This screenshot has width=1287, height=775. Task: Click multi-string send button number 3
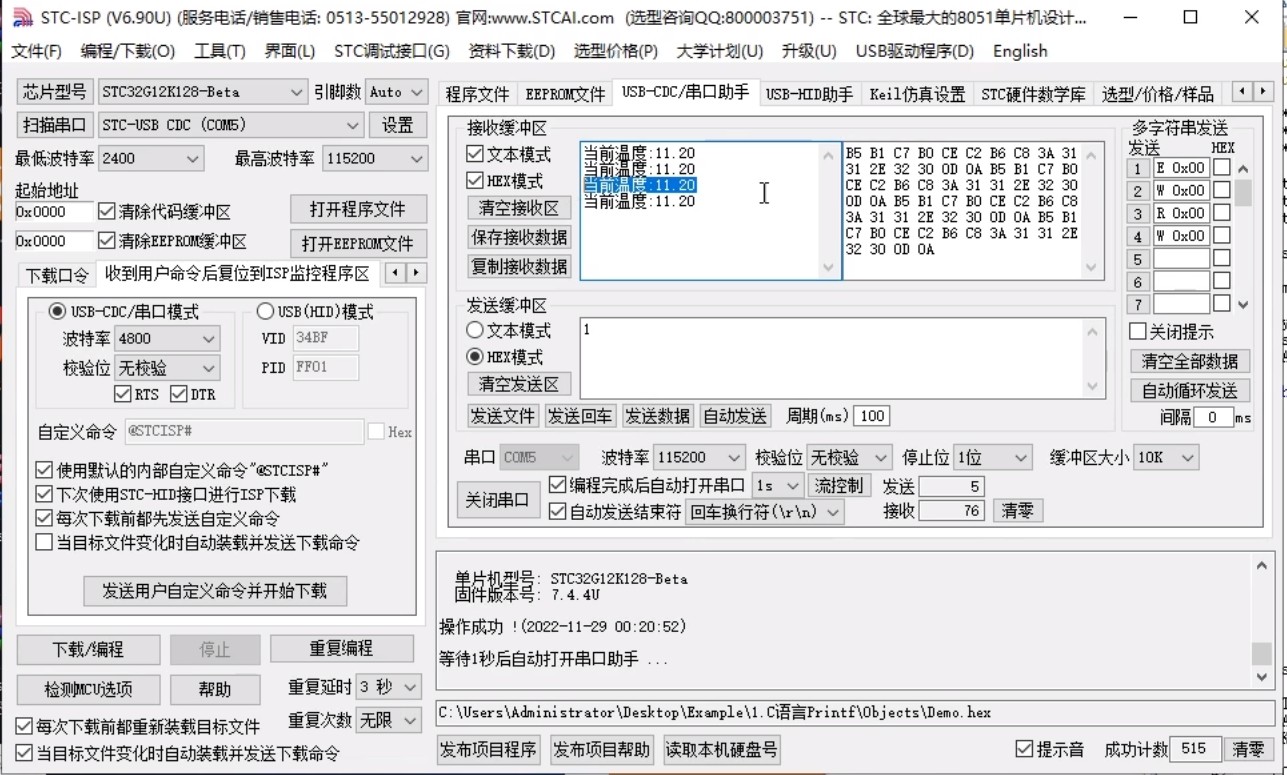1138,213
